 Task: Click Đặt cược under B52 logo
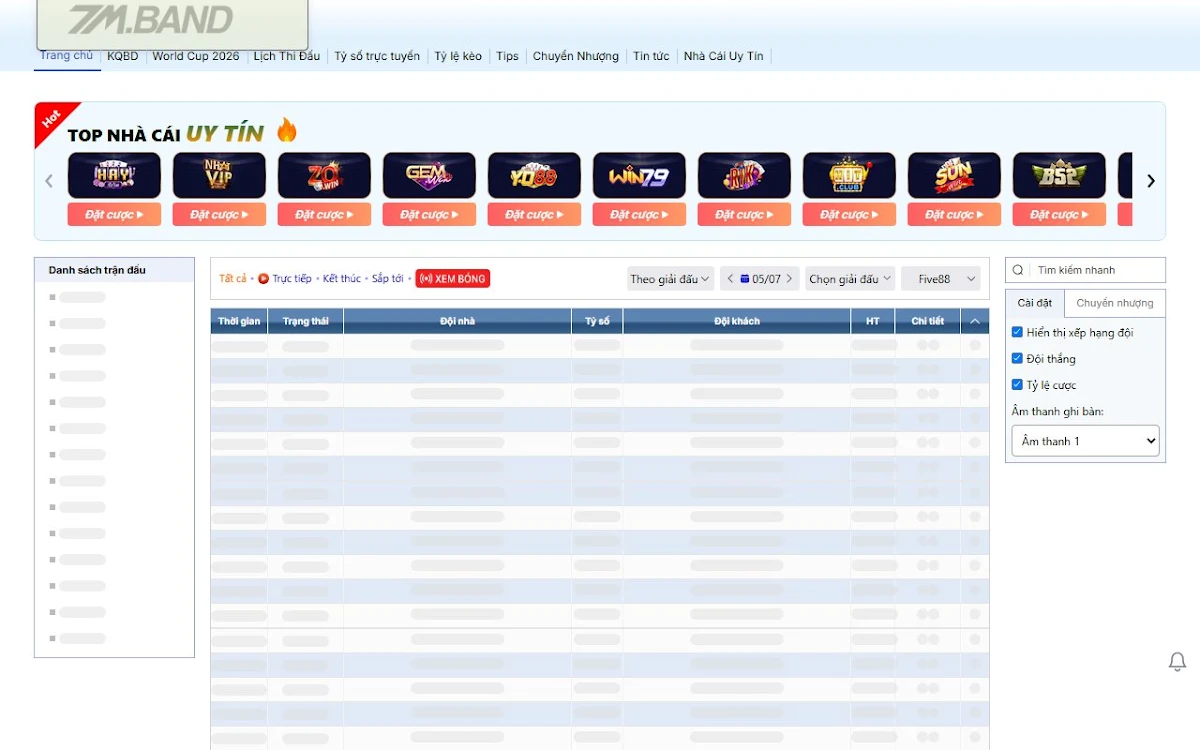(x=1059, y=214)
